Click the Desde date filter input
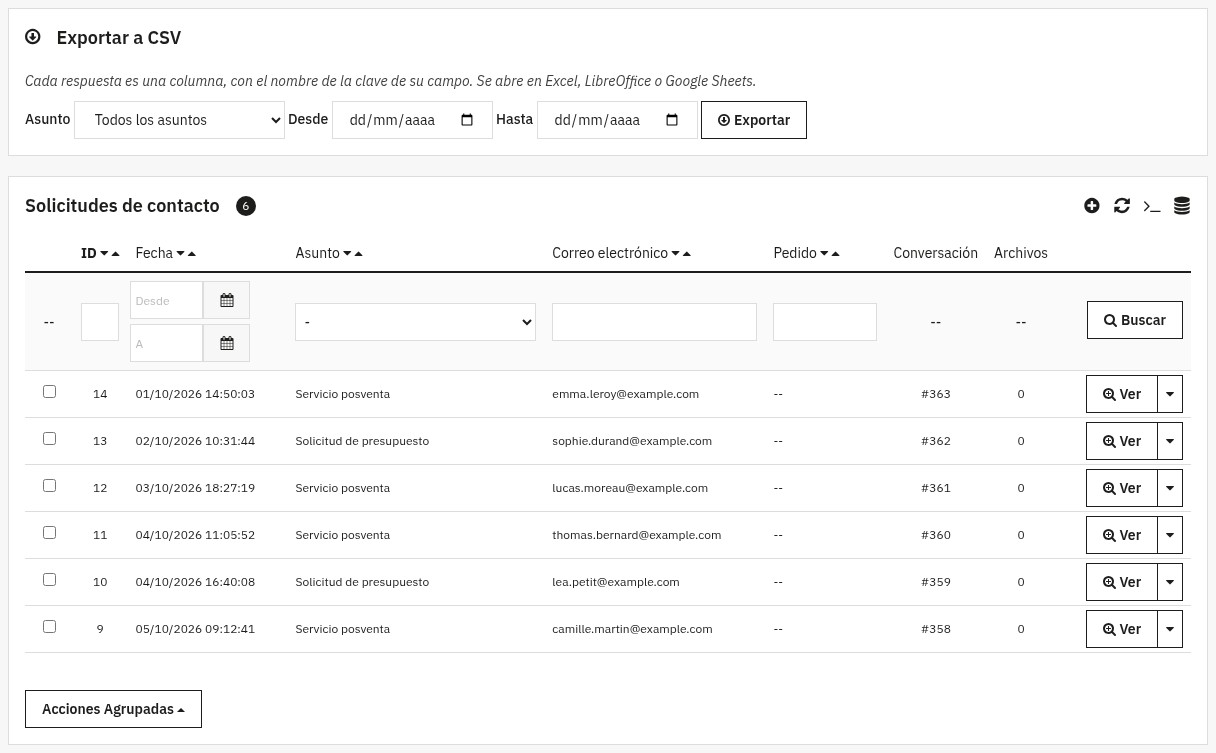 [x=166, y=300]
